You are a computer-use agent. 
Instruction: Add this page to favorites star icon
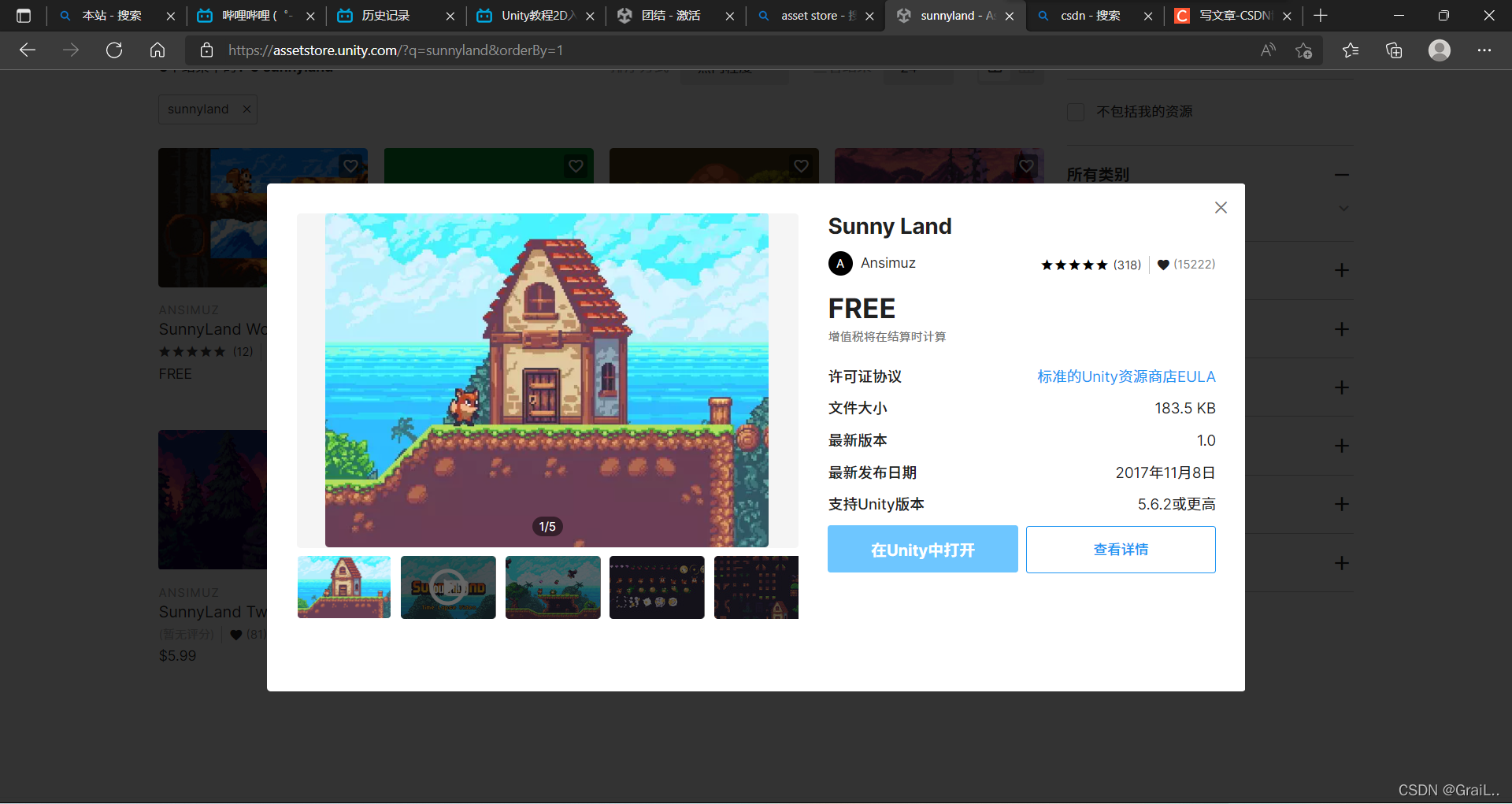tap(1304, 50)
